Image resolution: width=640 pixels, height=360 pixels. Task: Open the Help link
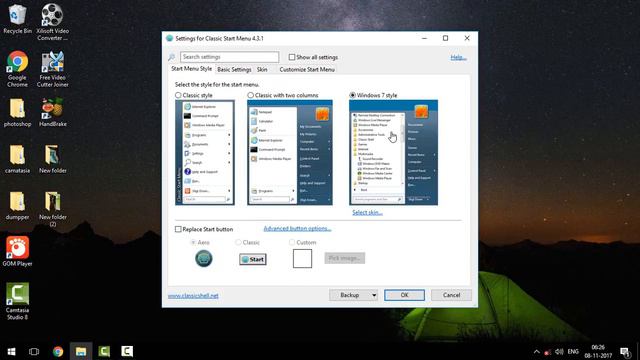point(458,57)
